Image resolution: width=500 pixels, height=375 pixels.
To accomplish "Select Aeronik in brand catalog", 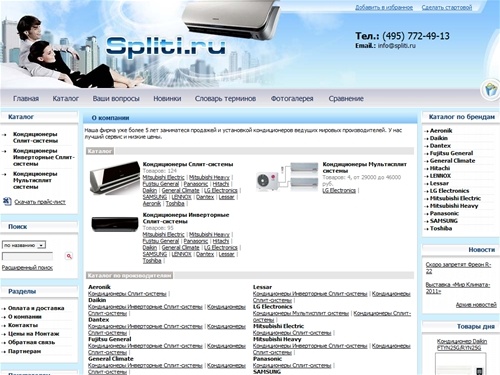I will click(x=441, y=131).
